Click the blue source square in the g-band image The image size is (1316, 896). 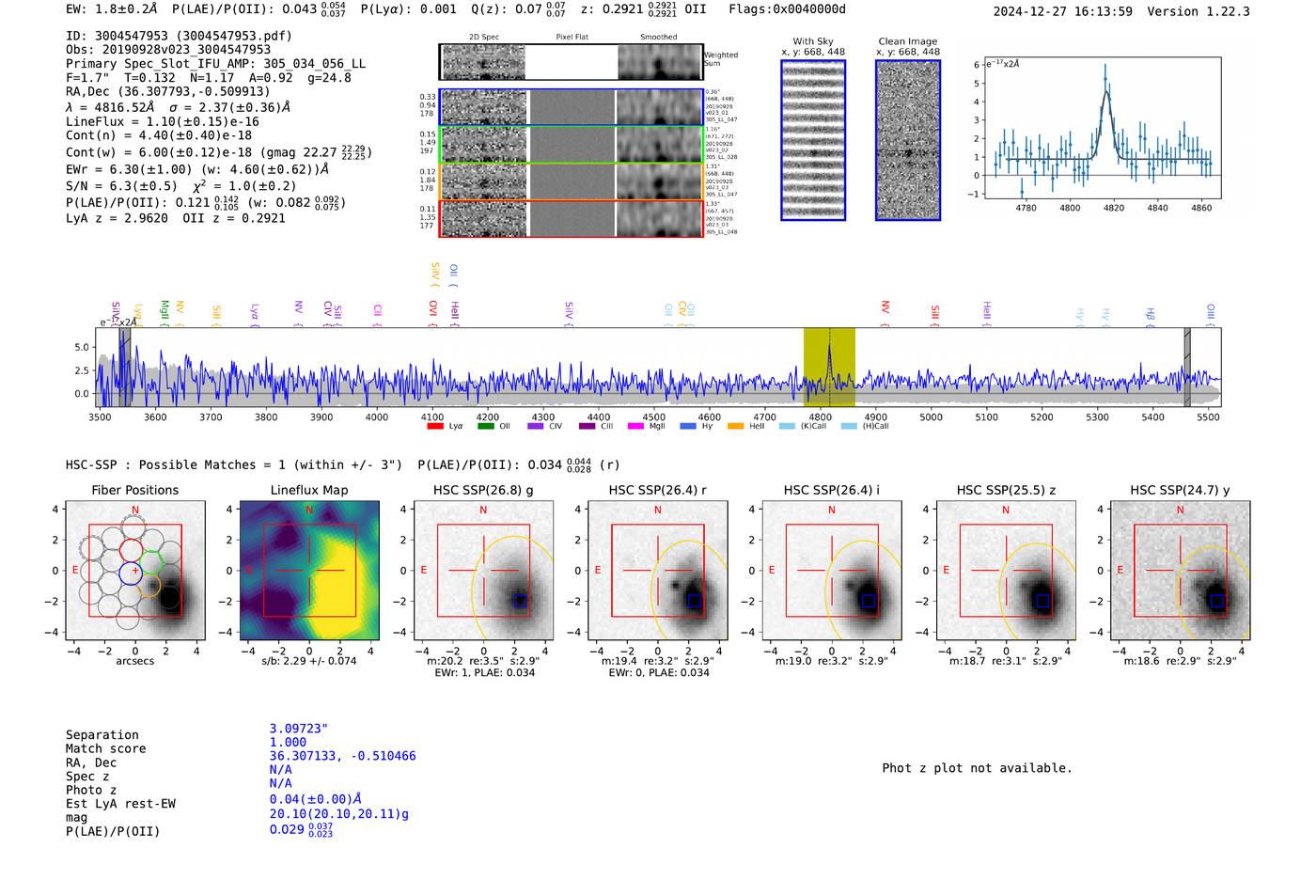point(520,601)
